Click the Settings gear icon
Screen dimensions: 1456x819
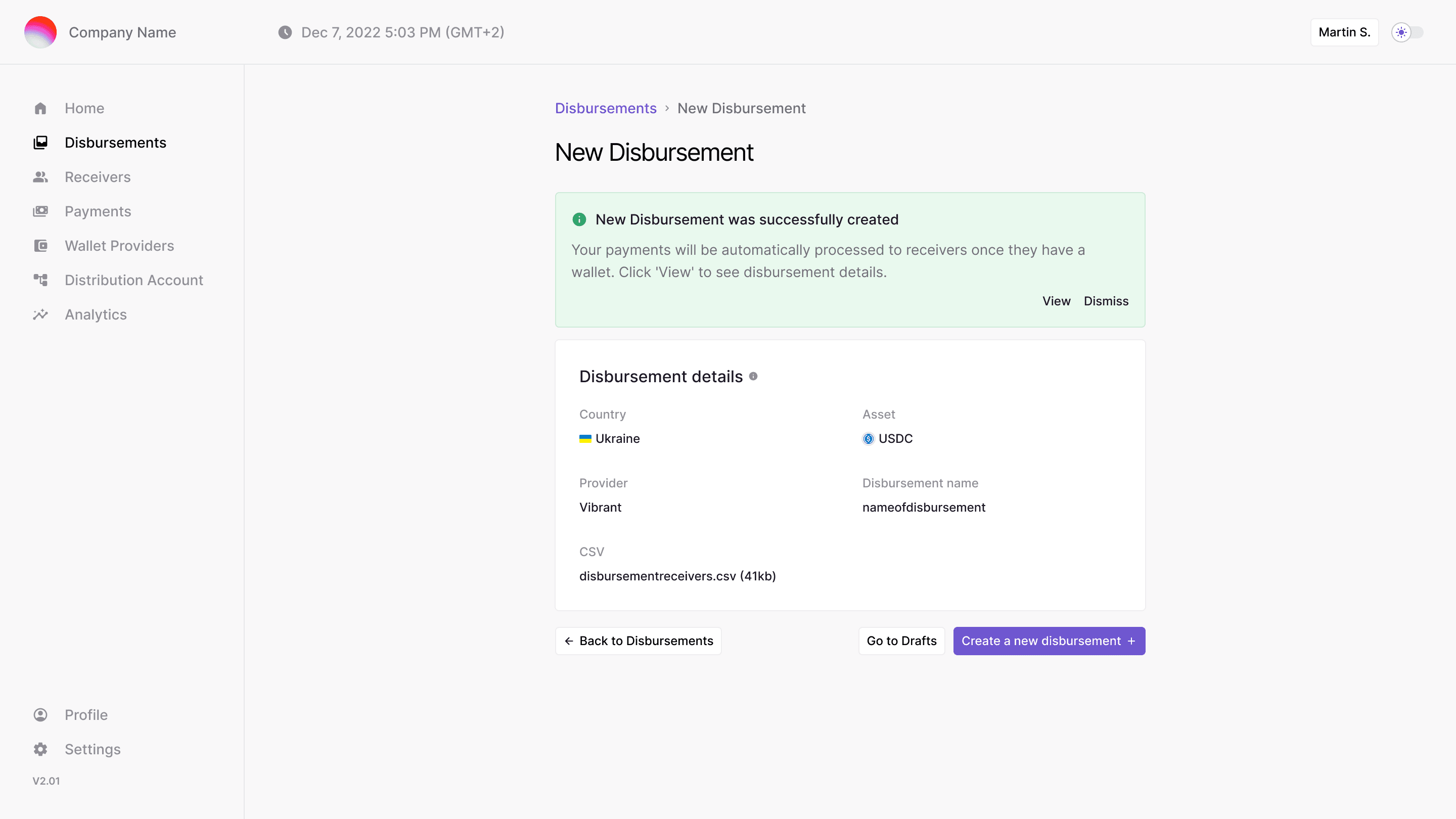coord(40,749)
